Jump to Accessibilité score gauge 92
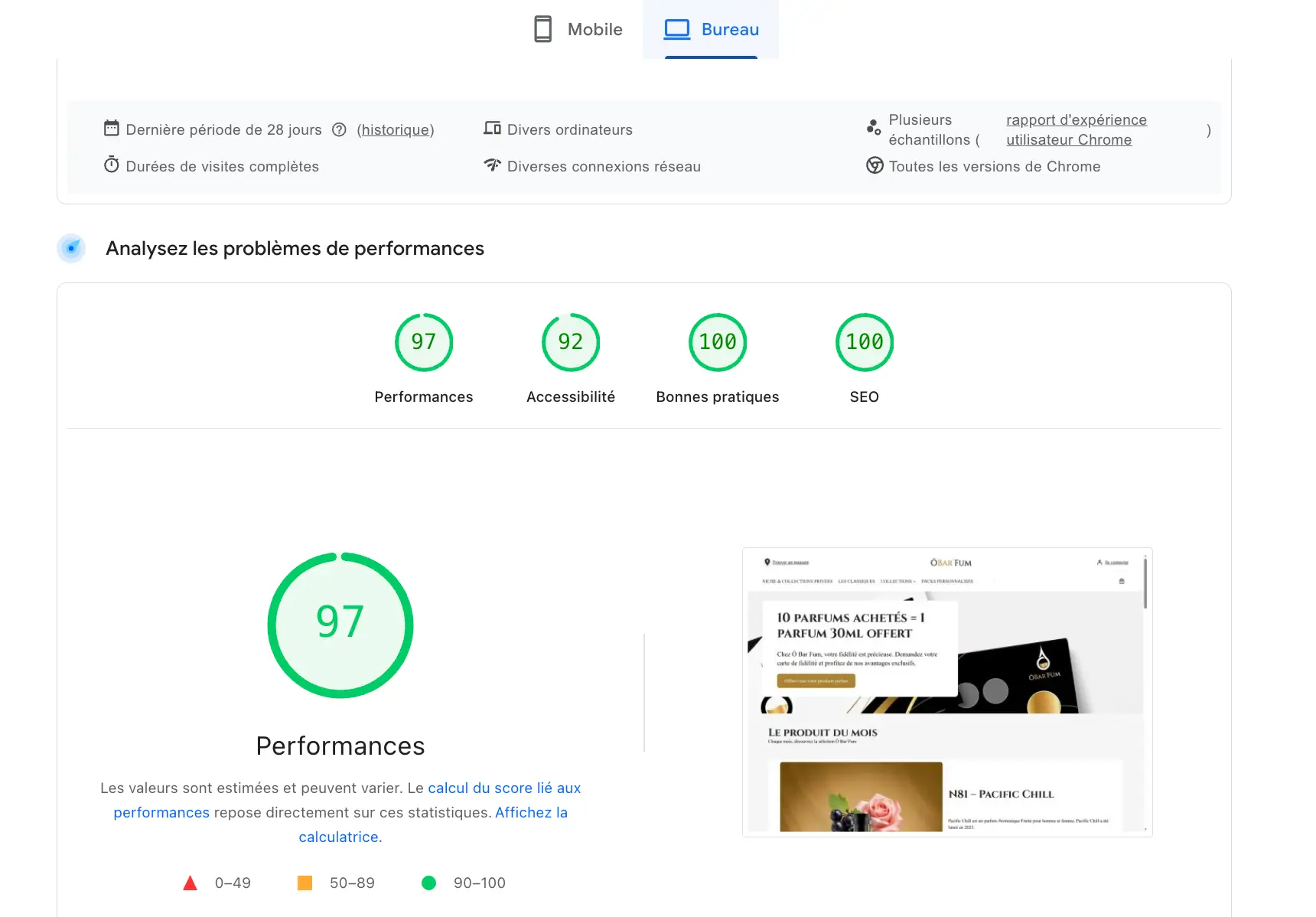The width and height of the screenshot is (1316, 917). click(571, 342)
